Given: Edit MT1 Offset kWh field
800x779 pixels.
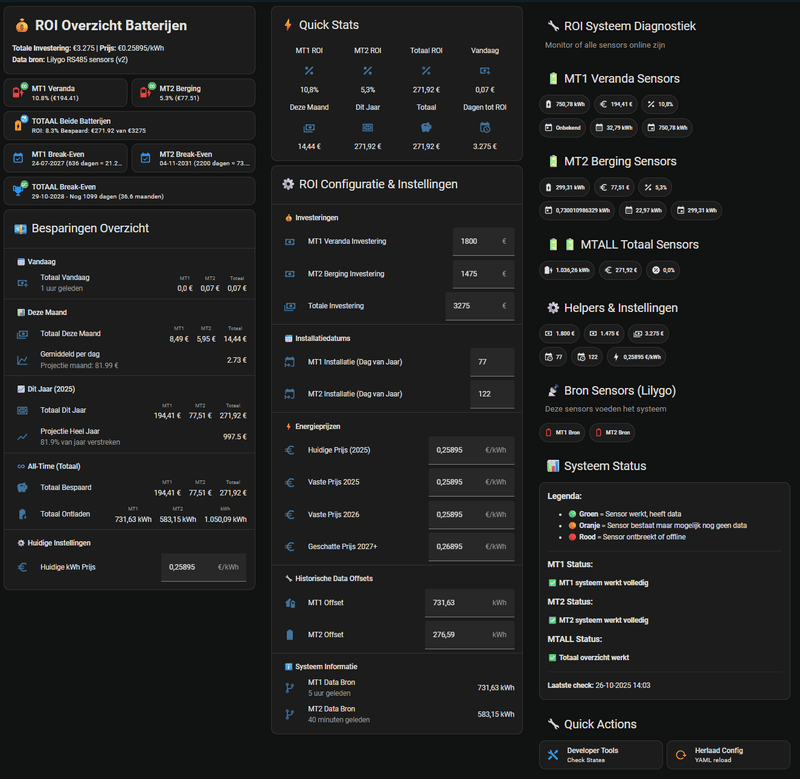Looking at the screenshot, I should [469, 603].
